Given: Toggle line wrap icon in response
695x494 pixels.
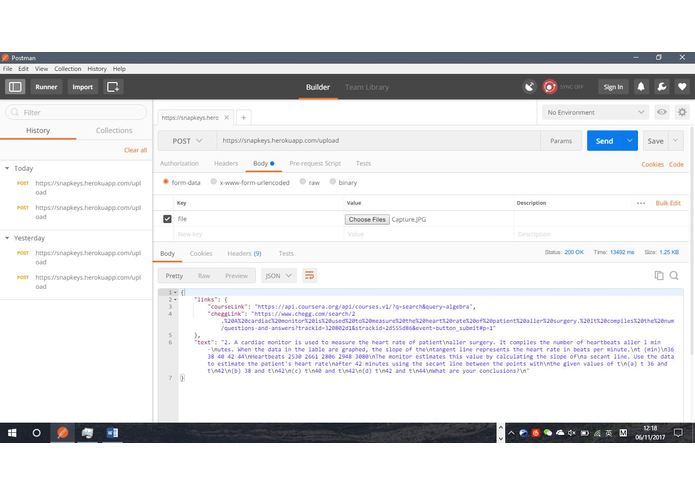Looking at the screenshot, I should point(309,276).
